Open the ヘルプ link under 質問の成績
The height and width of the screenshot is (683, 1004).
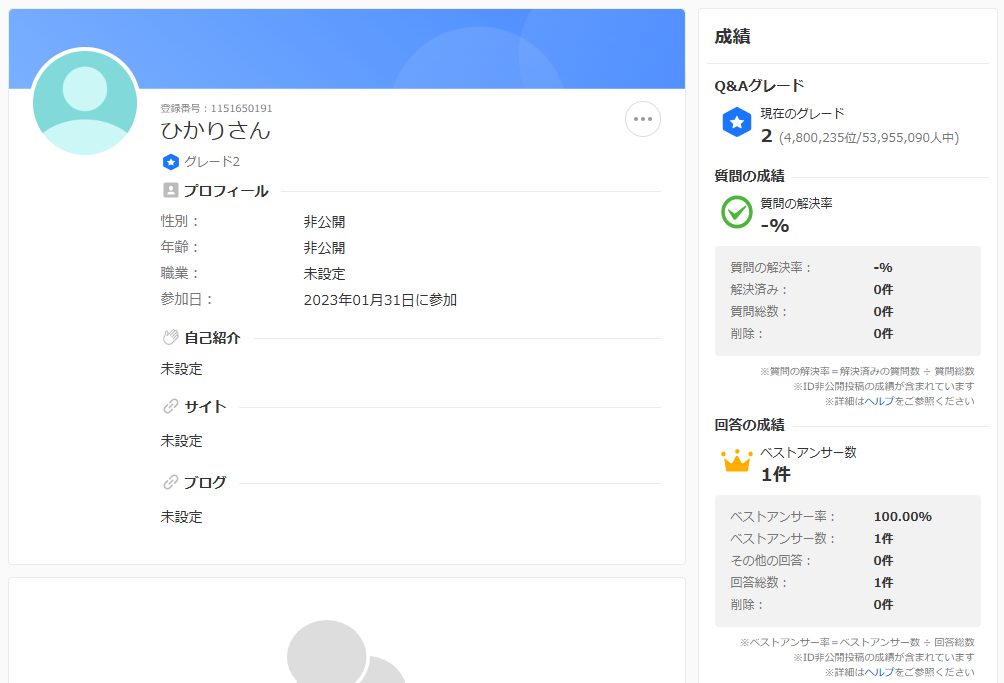click(879, 401)
